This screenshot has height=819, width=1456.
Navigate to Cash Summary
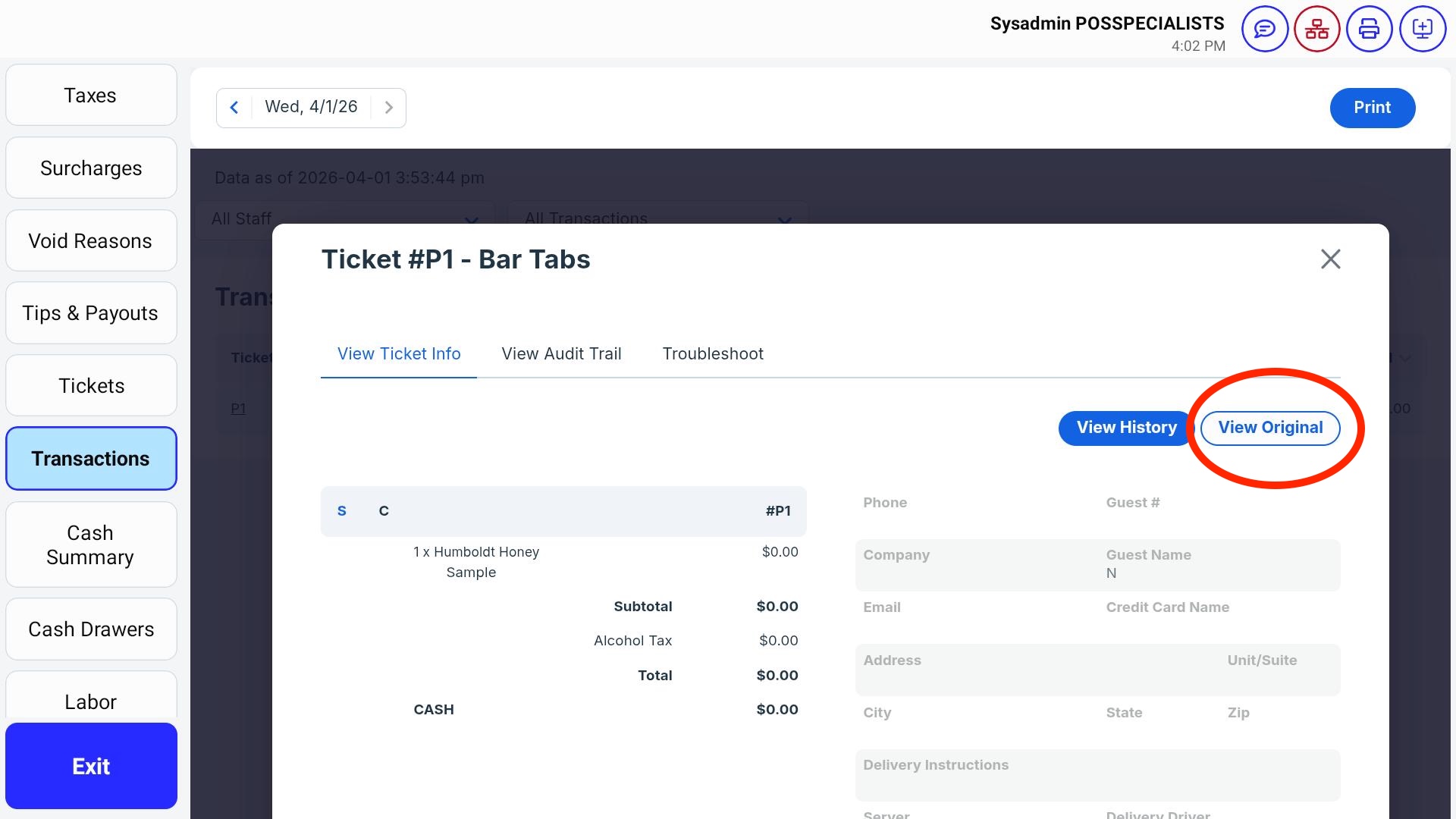coord(91,544)
